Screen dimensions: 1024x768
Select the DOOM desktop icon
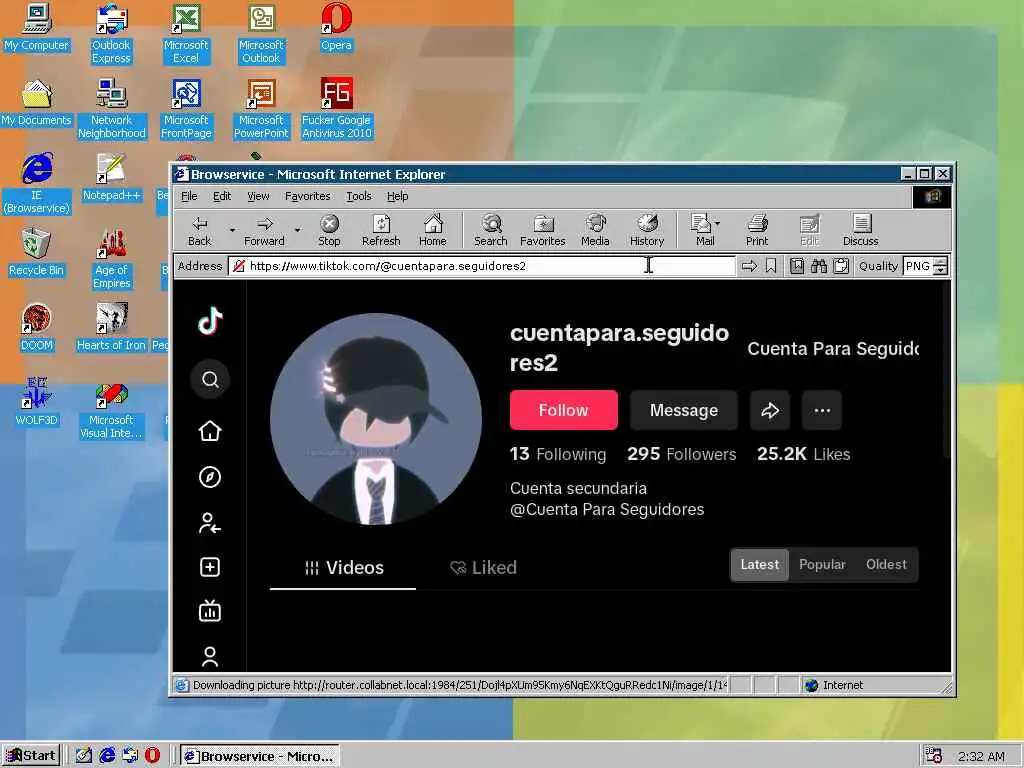point(37,328)
